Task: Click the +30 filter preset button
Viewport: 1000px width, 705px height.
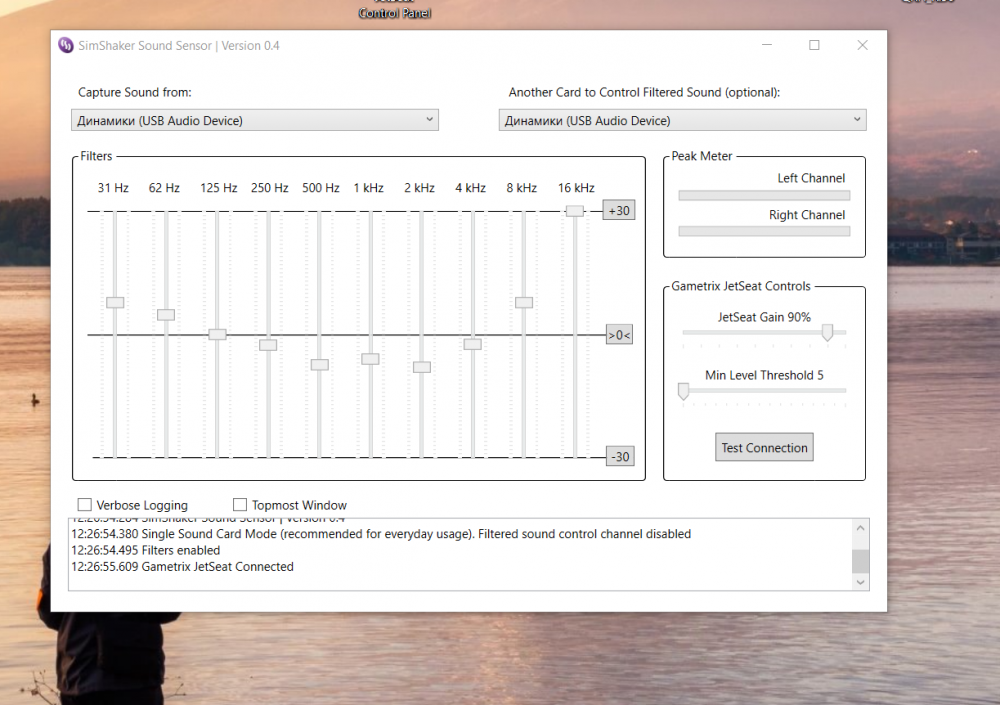Action: click(x=619, y=211)
